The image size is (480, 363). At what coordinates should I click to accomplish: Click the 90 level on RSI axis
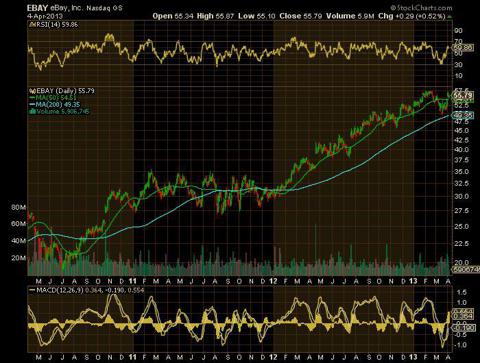458,31
